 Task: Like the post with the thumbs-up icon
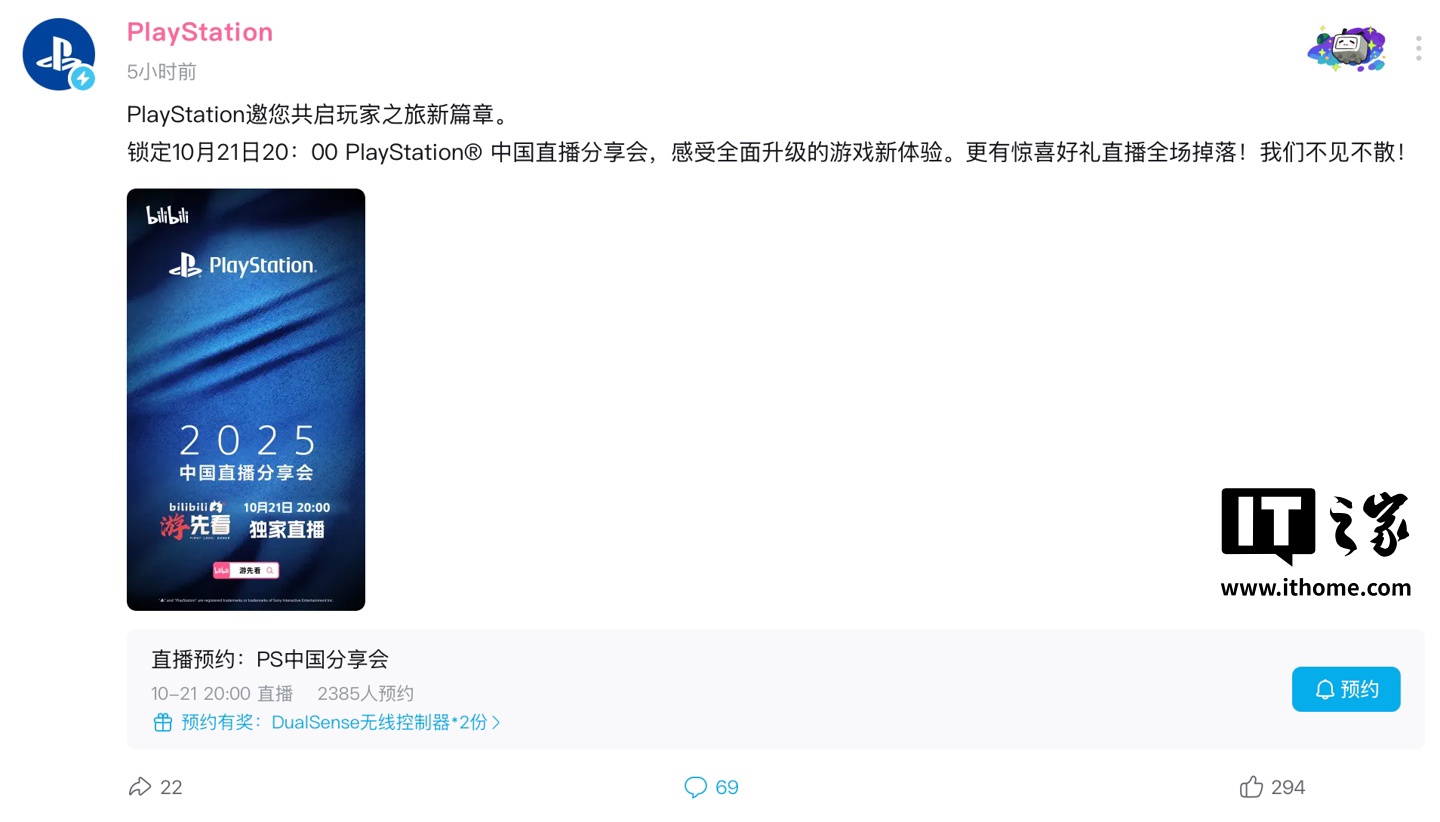click(1251, 787)
